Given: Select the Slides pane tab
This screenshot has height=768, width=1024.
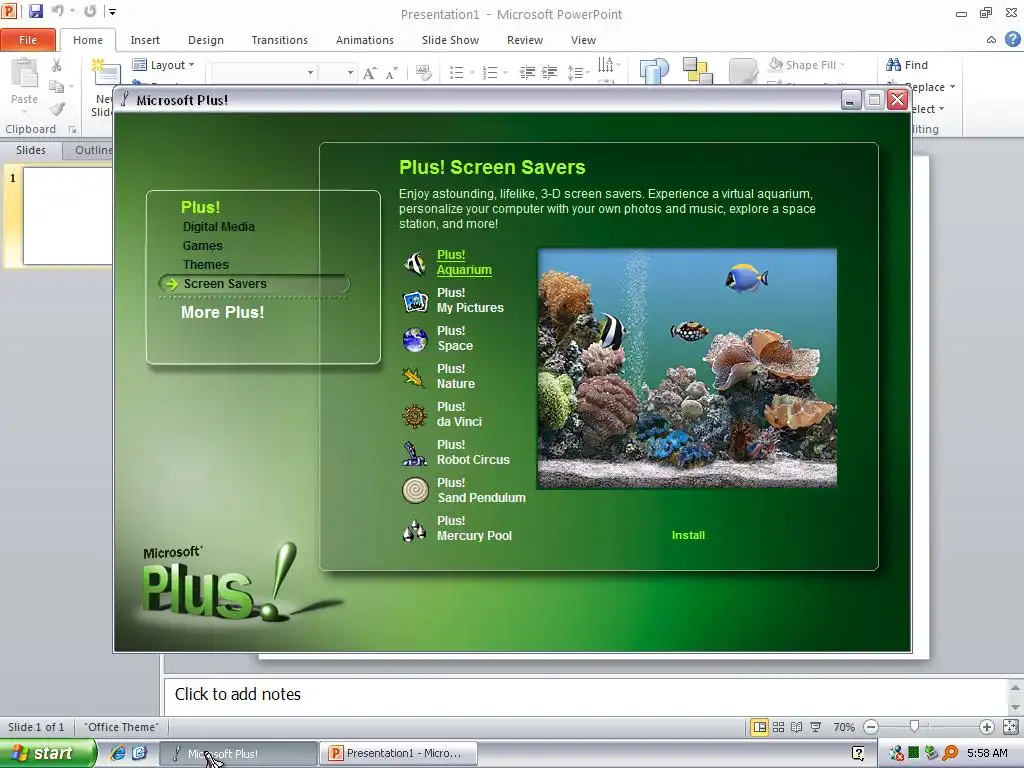Looking at the screenshot, I should pyautogui.click(x=31, y=150).
